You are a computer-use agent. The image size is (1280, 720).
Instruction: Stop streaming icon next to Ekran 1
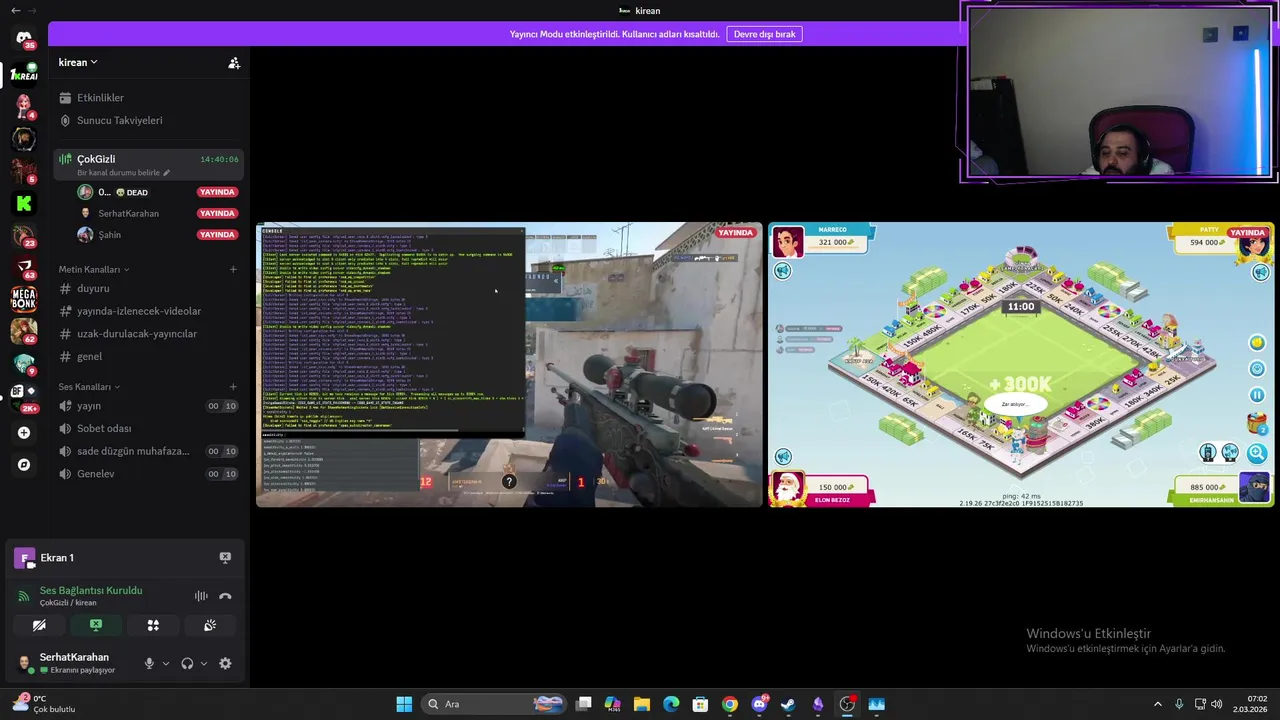coord(225,558)
